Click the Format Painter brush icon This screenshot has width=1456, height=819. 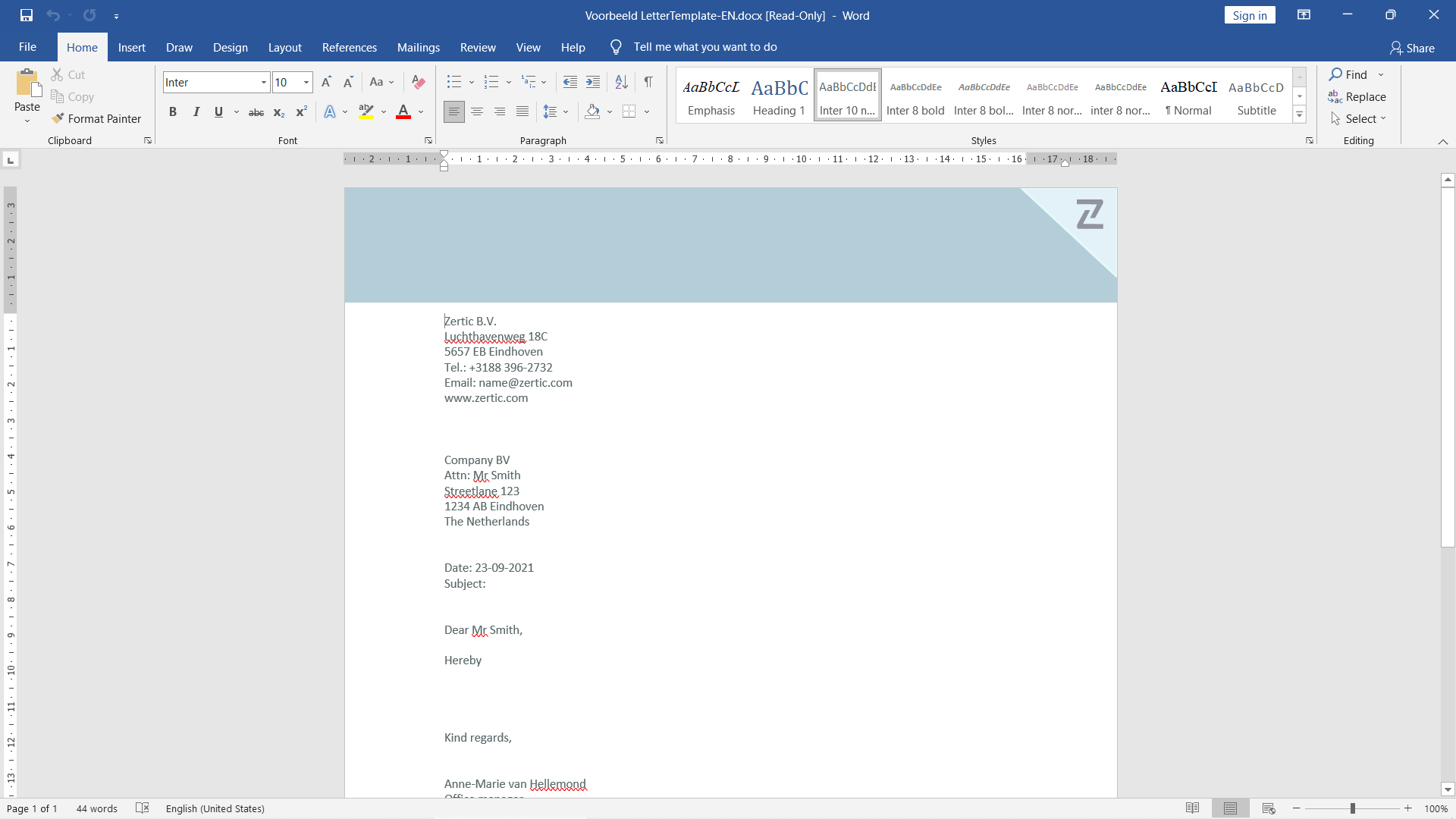58,118
